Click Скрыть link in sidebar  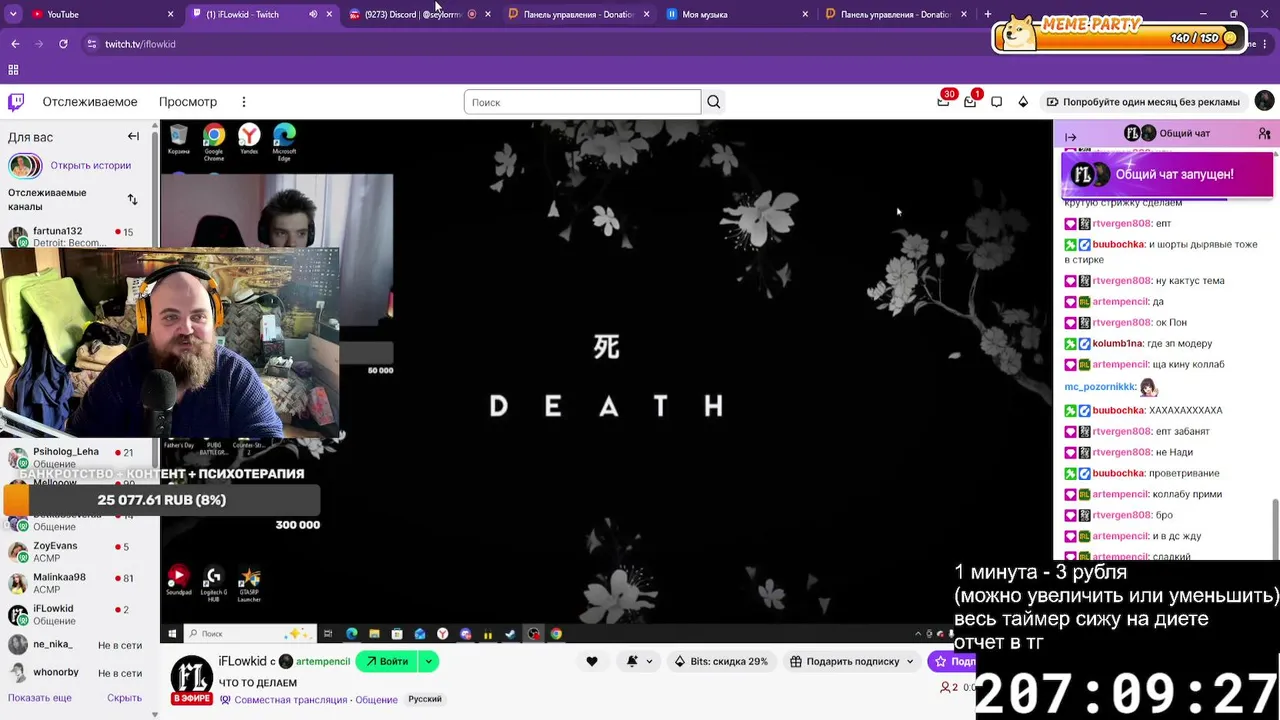coord(124,698)
